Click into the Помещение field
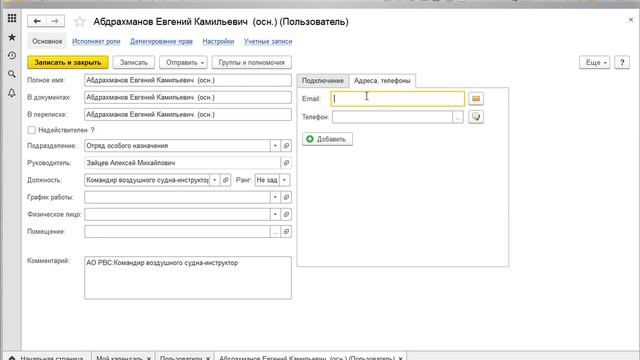640x360 pixels. pos(177,231)
